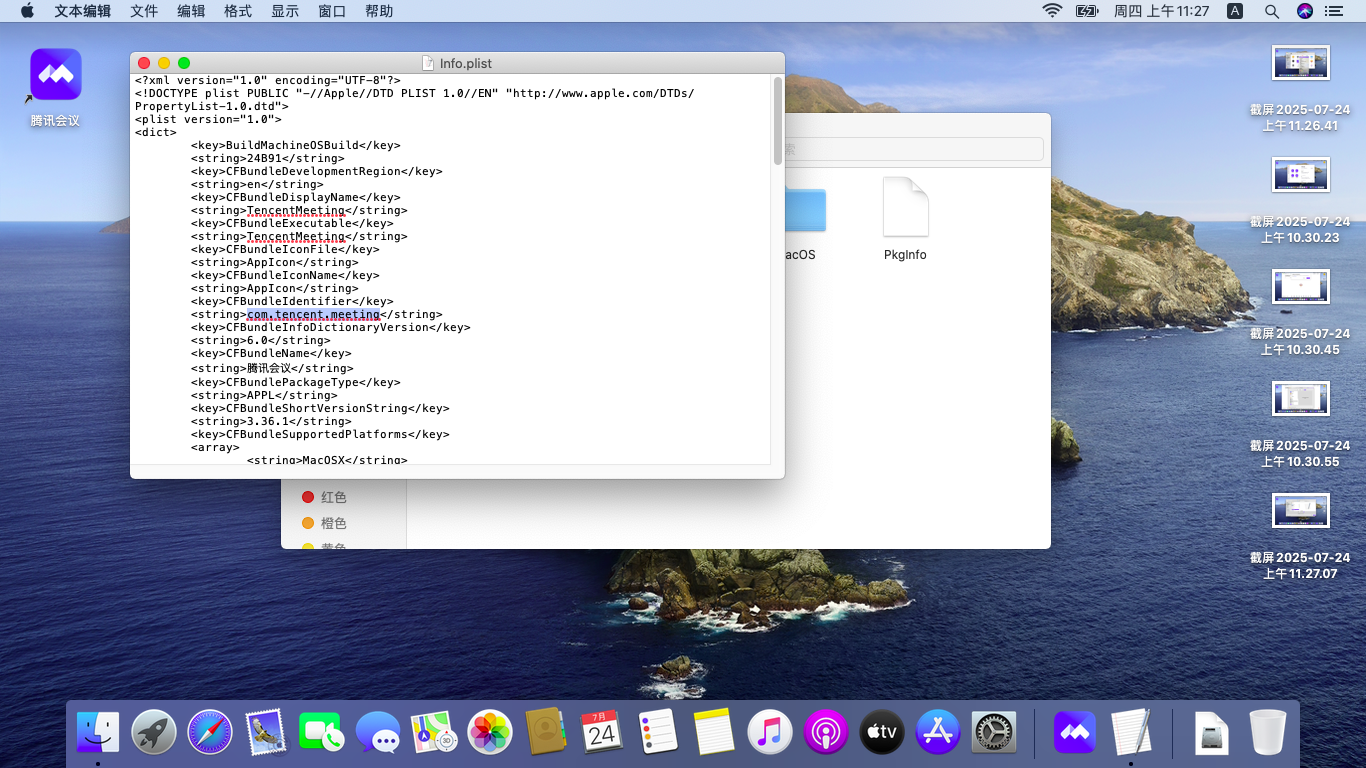Select screenshot thumbnail 上午 11.27.07

1300,510
